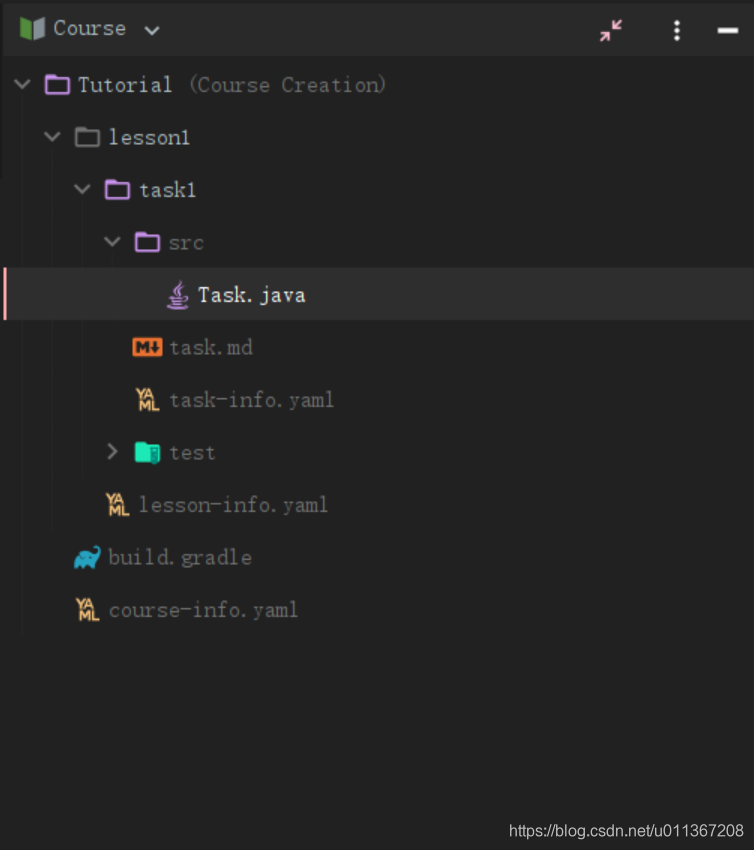The width and height of the screenshot is (754, 850).
Task: Collapse the Tutorial root node chevron
Action: pyautogui.click(x=22, y=84)
